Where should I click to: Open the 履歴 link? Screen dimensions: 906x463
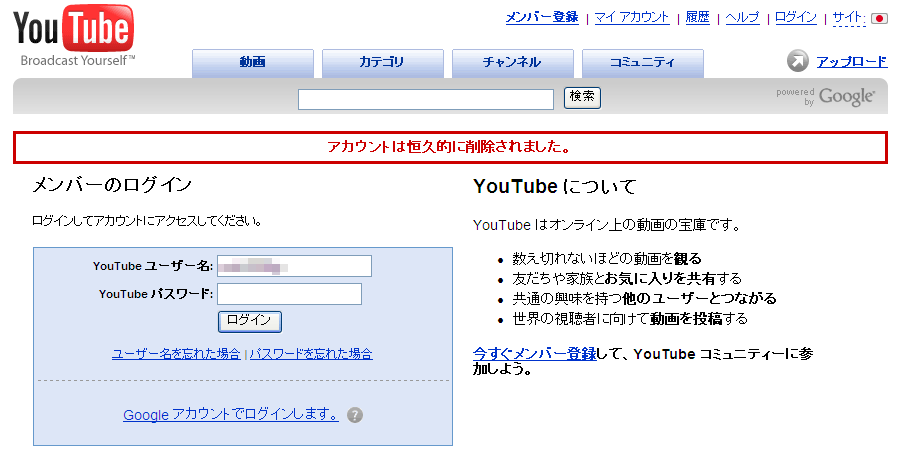pos(697,17)
